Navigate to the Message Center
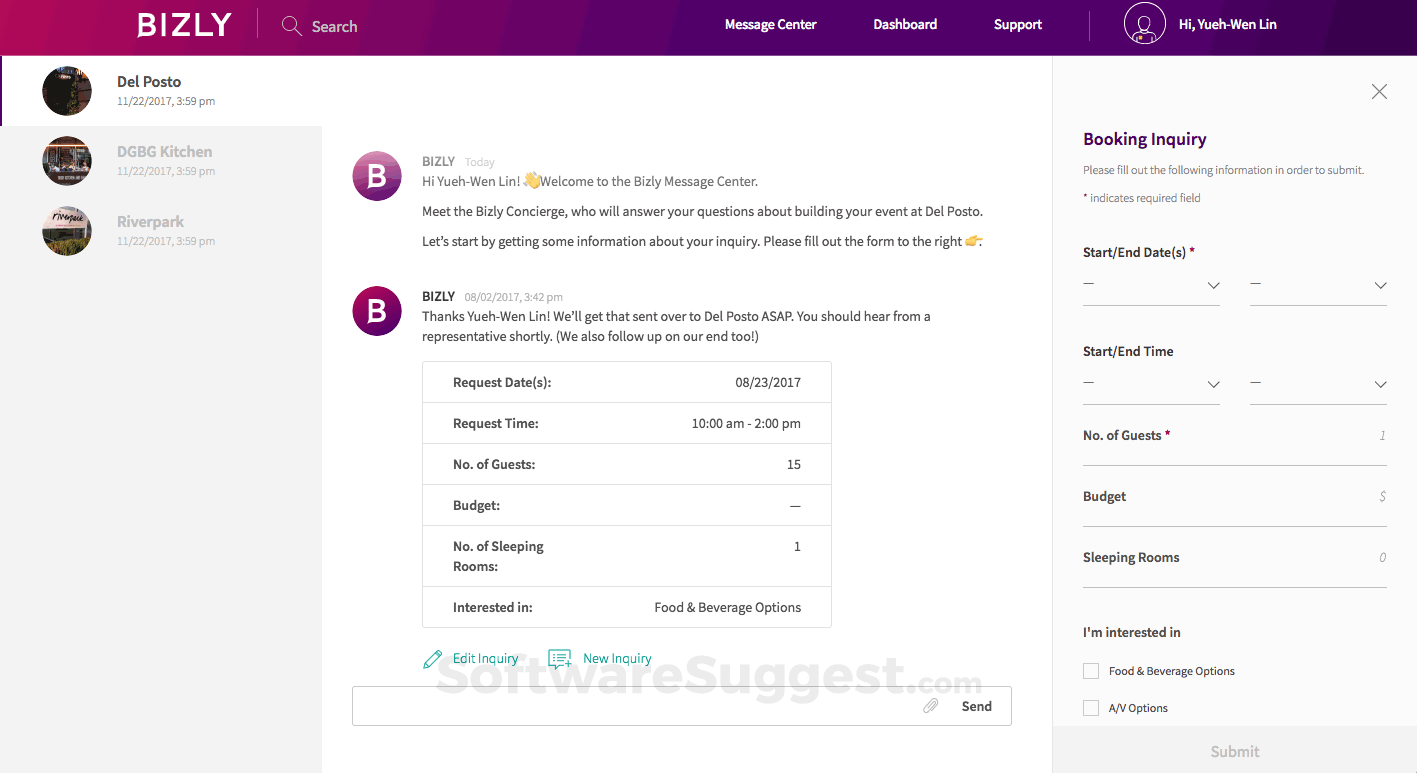1417x773 pixels. pos(770,24)
